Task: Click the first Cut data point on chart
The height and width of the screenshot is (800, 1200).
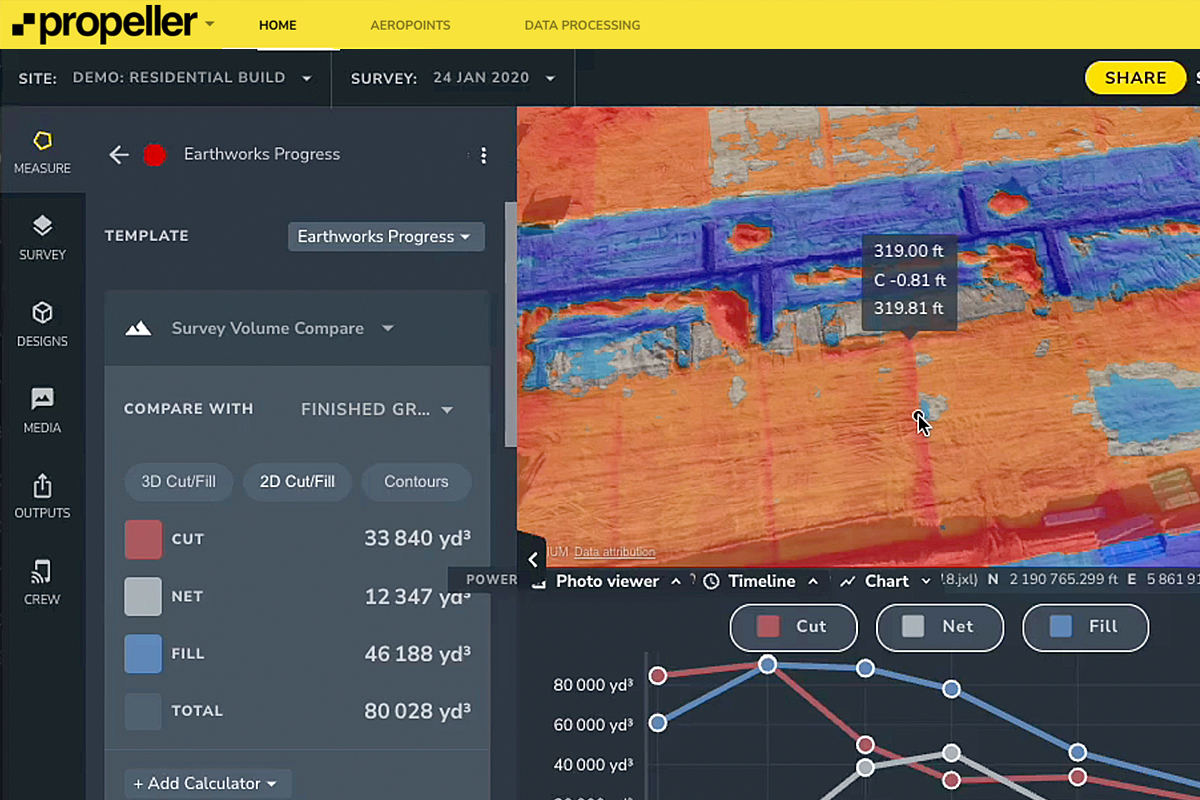Action: click(657, 676)
